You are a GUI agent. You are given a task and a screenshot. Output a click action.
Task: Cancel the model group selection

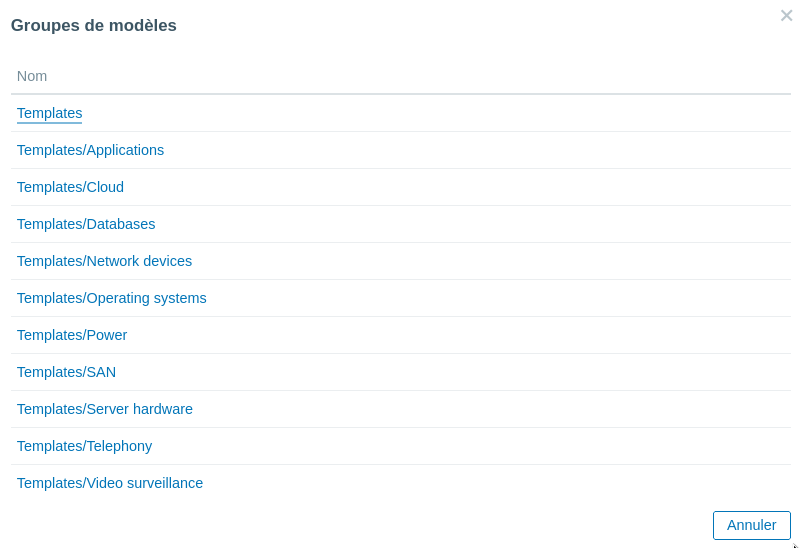tap(751, 525)
